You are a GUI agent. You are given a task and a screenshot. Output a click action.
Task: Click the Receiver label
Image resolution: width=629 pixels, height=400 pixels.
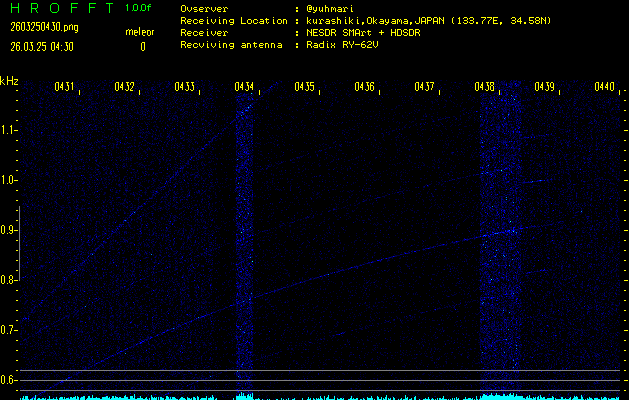tap(204, 33)
